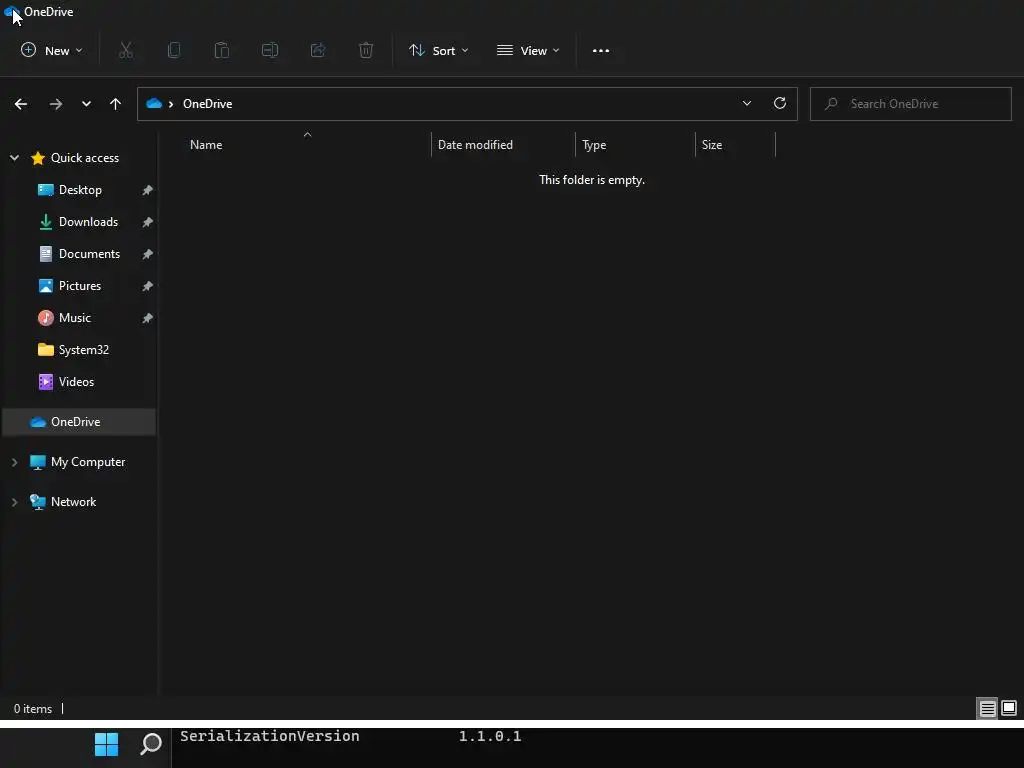This screenshot has width=1024, height=768.
Task: Open the See more ellipsis menu
Action: pyautogui.click(x=601, y=50)
